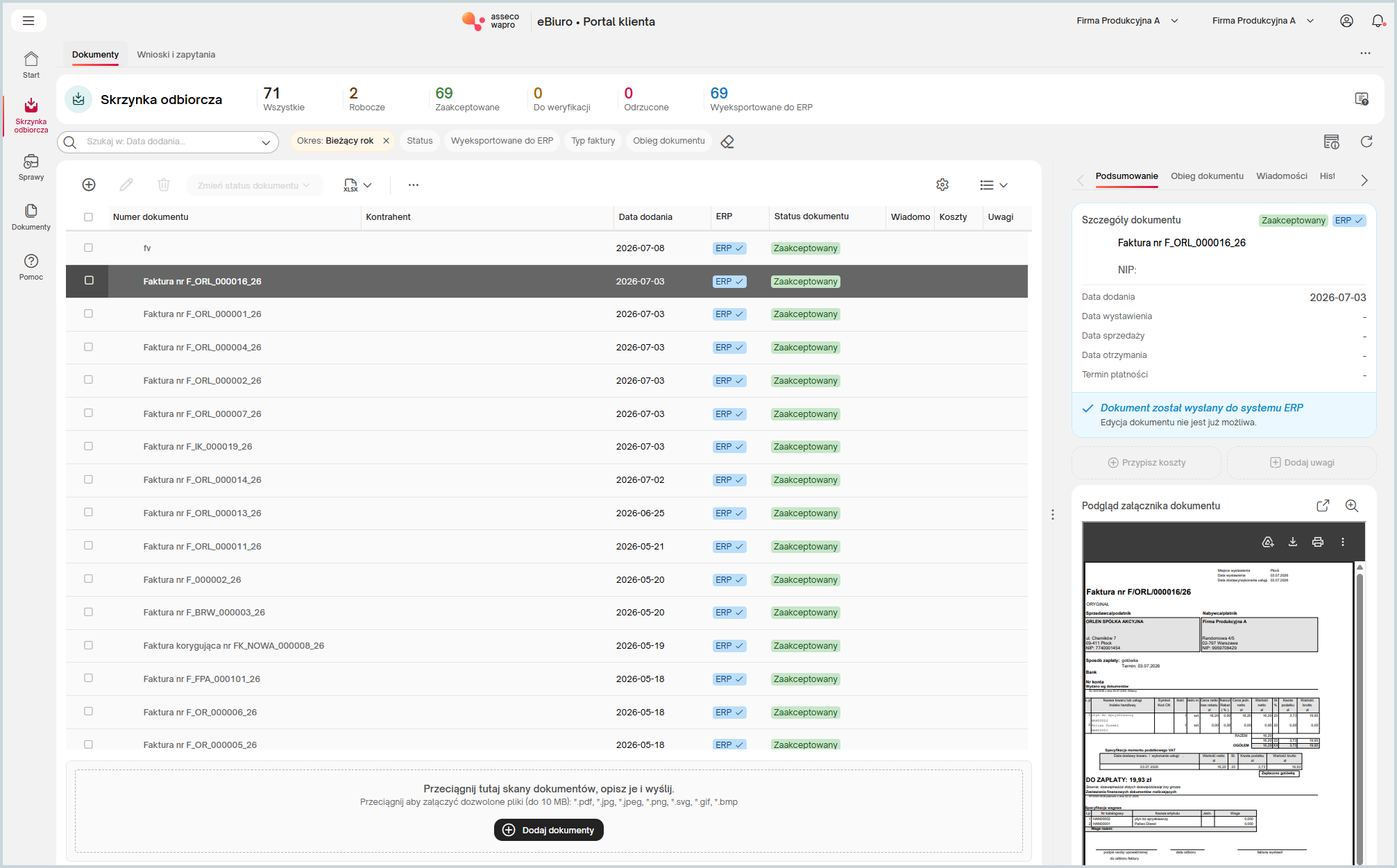Toggle the select-all documents checkbox
The image size is (1397, 868).
88,217
